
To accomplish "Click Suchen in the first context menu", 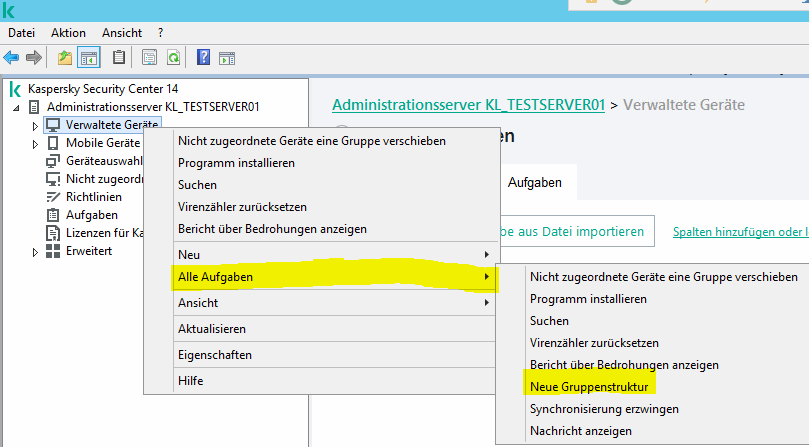I will [197, 185].
